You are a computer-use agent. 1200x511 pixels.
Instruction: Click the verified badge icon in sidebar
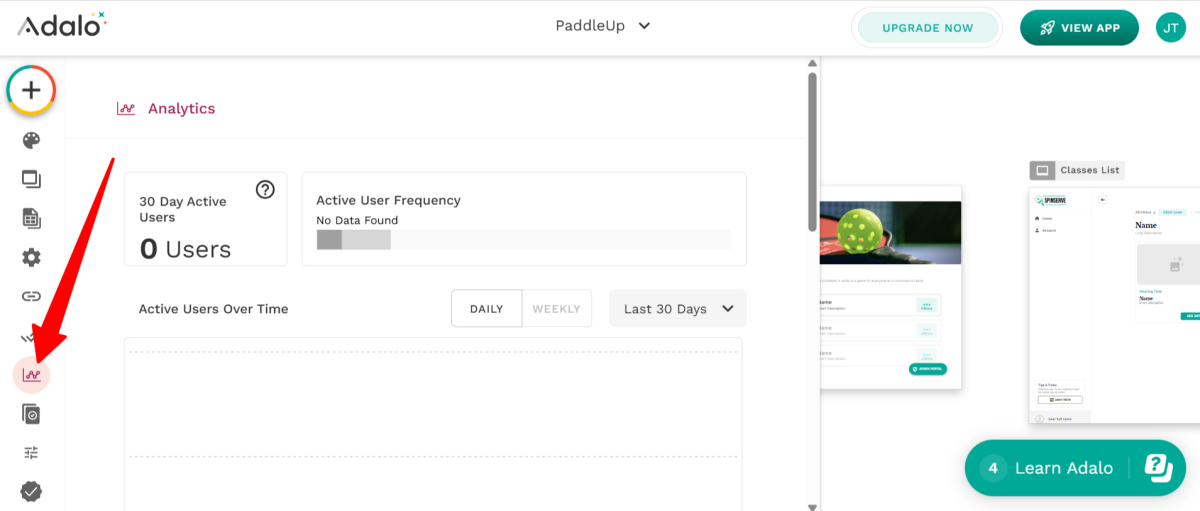click(31, 491)
